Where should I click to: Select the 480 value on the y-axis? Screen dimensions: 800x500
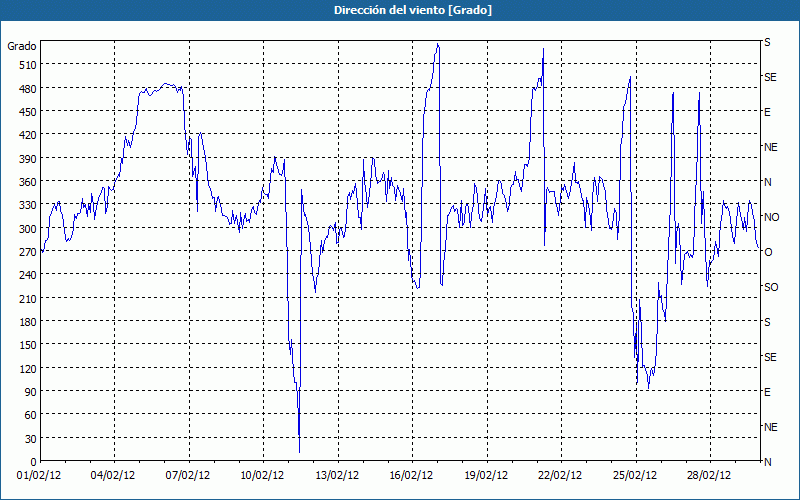pyautogui.click(x=27, y=88)
